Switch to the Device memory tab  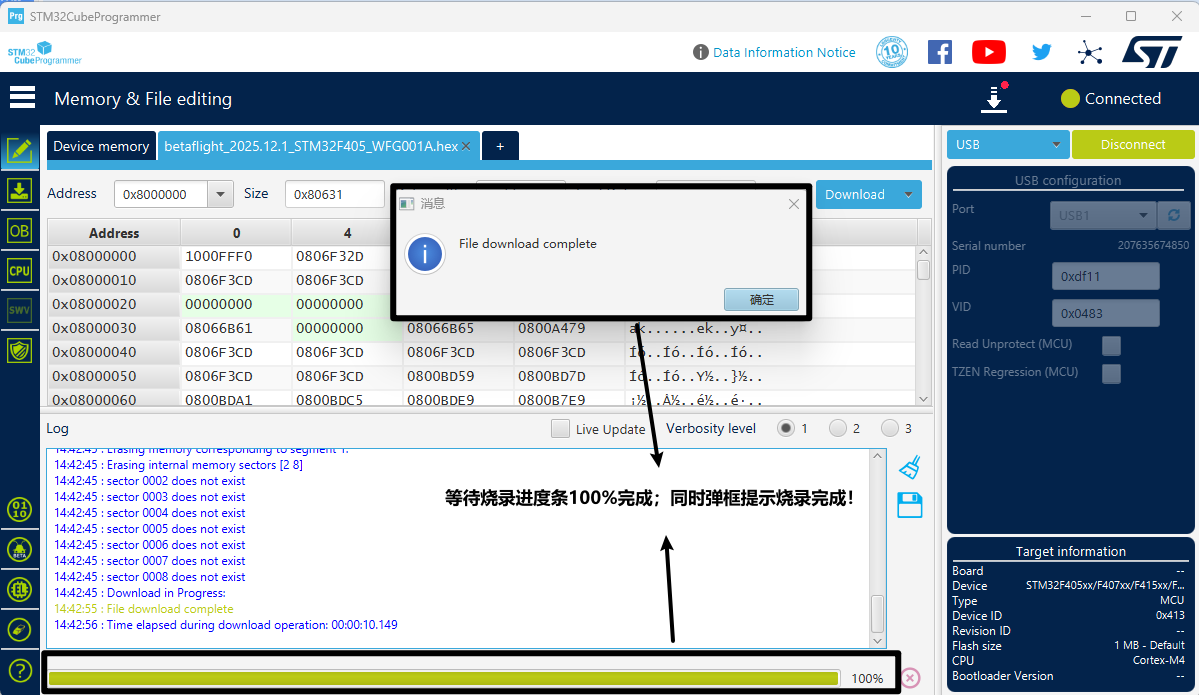coord(101,146)
